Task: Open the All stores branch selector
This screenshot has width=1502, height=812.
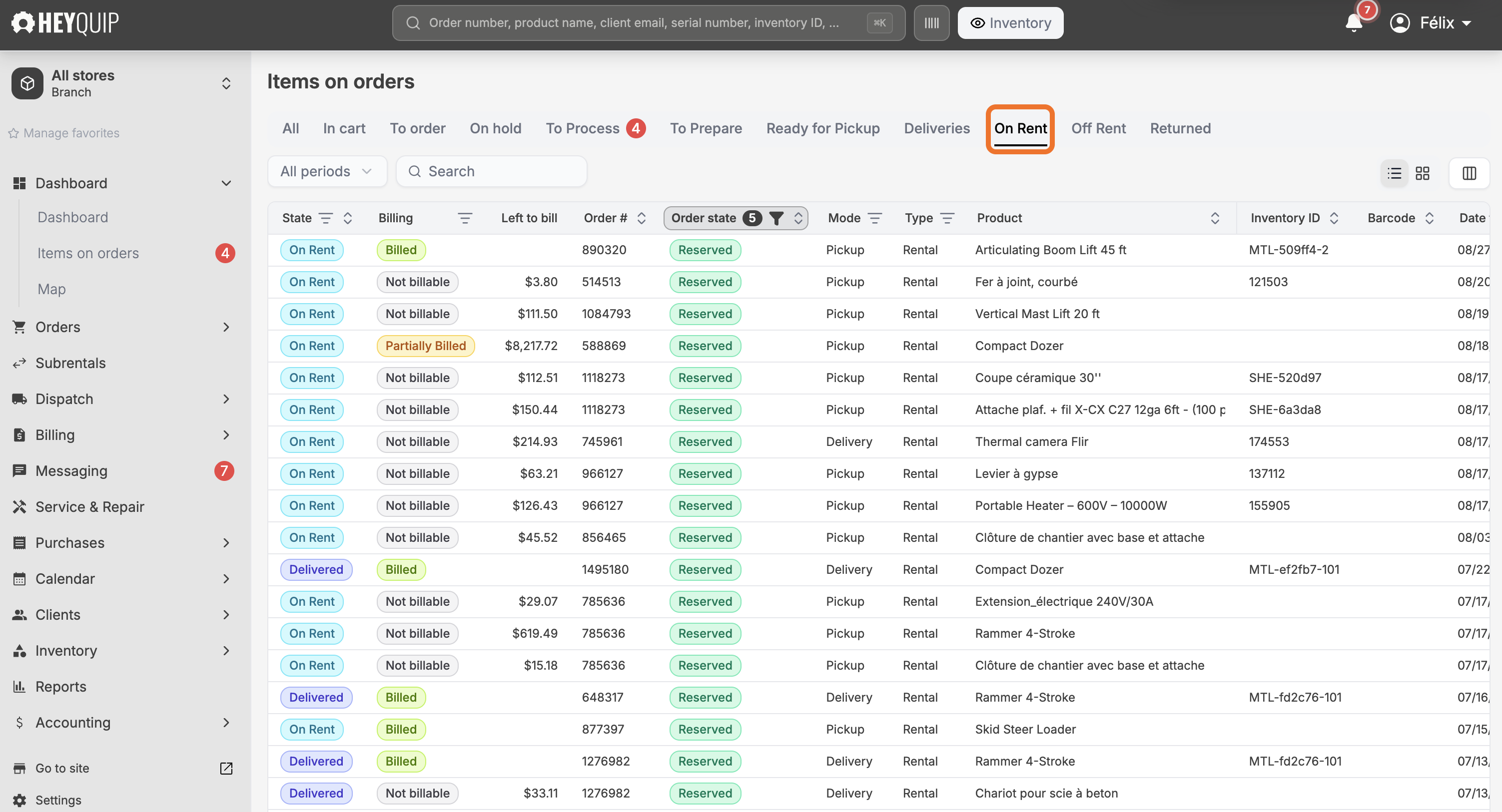Action: (122, 83)
